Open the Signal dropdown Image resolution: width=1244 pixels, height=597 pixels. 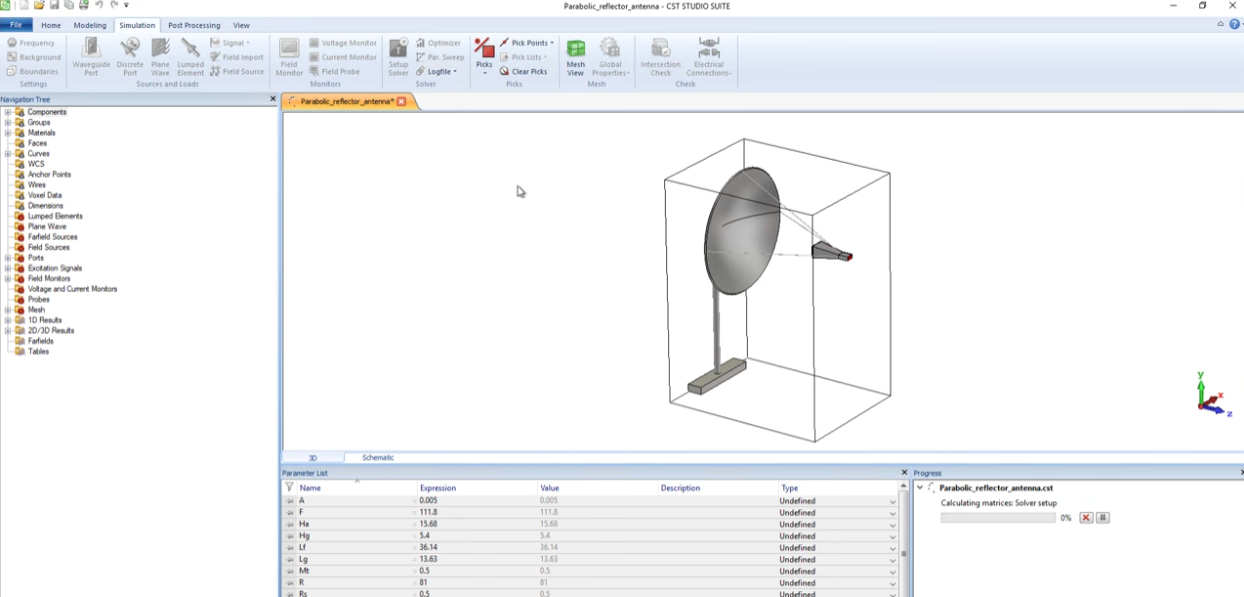pyautogui.click(x=230, y=43)
